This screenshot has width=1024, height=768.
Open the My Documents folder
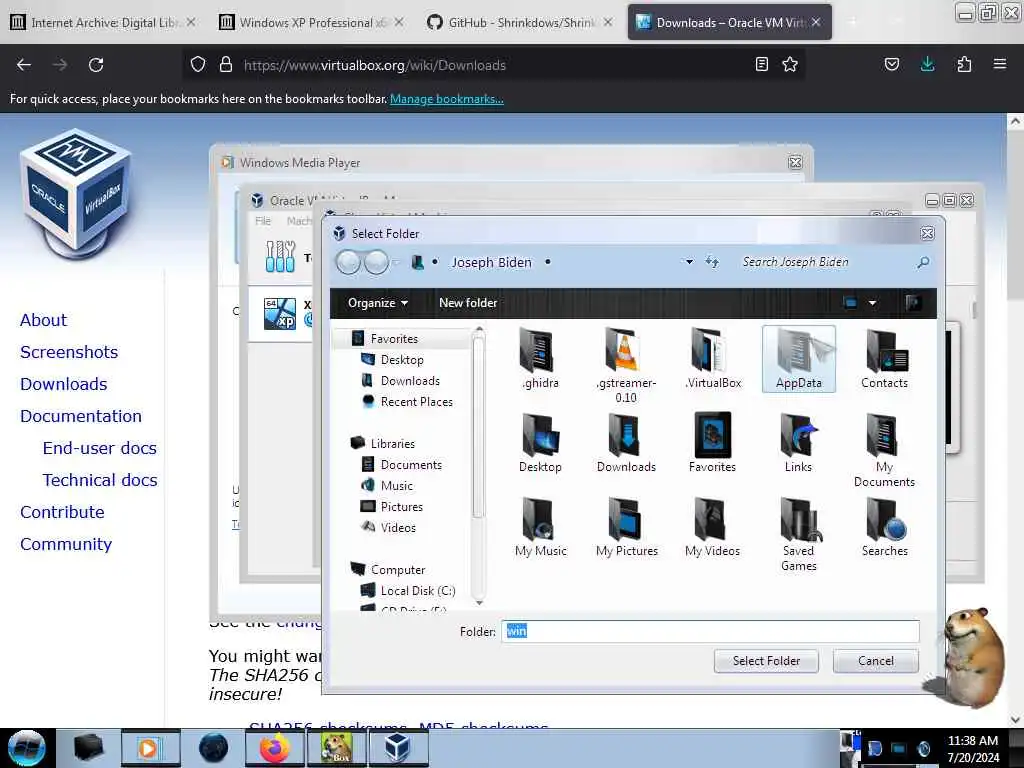click(884, 449)
